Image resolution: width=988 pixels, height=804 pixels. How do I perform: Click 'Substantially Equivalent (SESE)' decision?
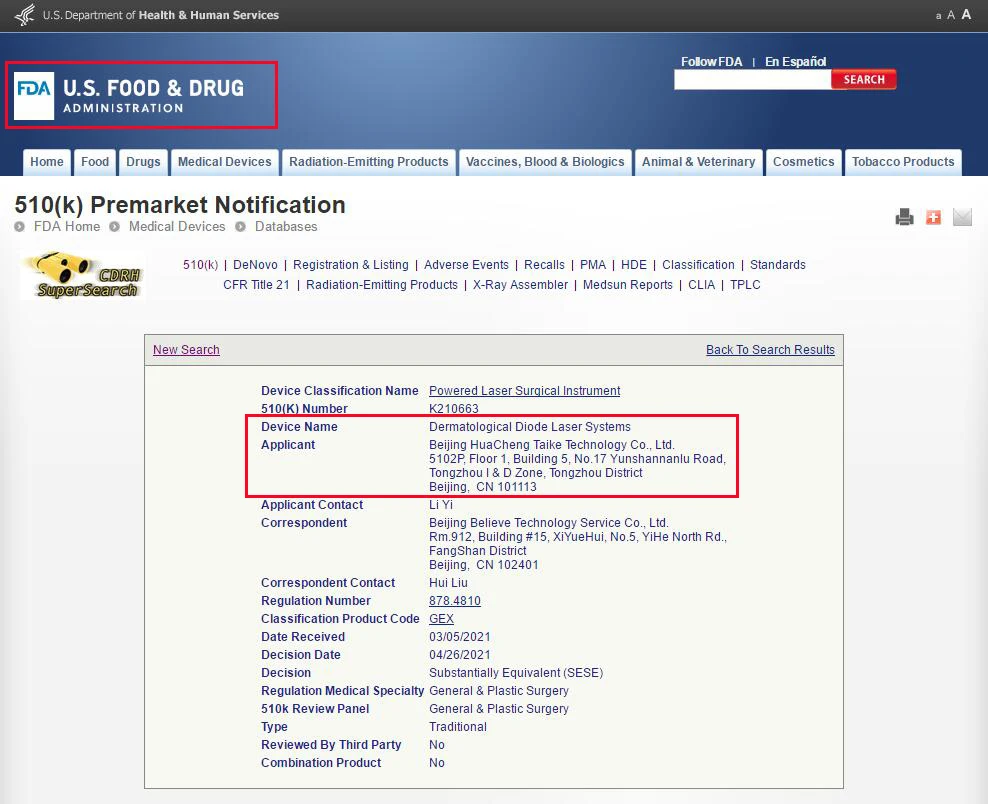[516, 673]
